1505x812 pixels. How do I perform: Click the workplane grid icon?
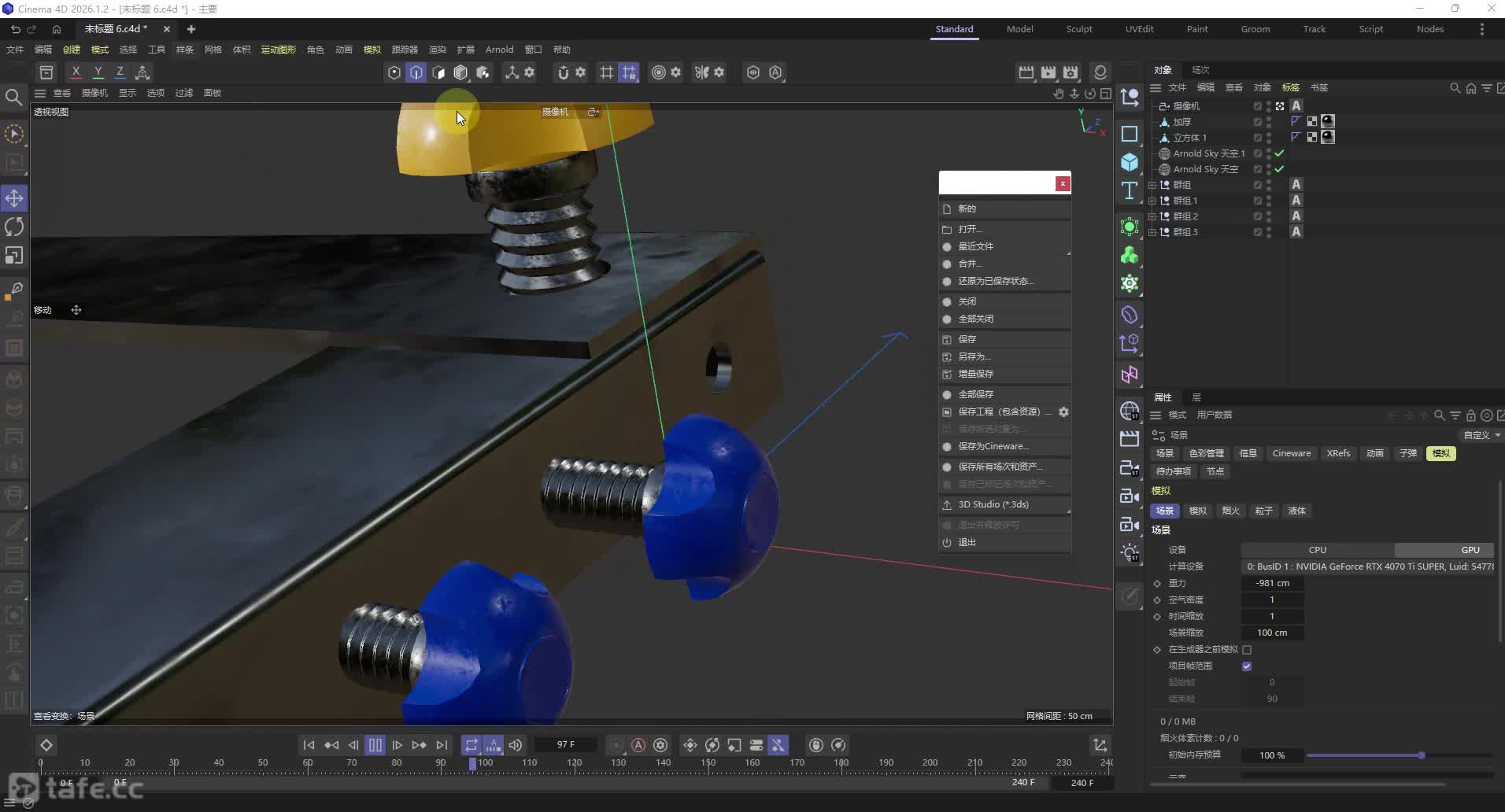point(606,72)
